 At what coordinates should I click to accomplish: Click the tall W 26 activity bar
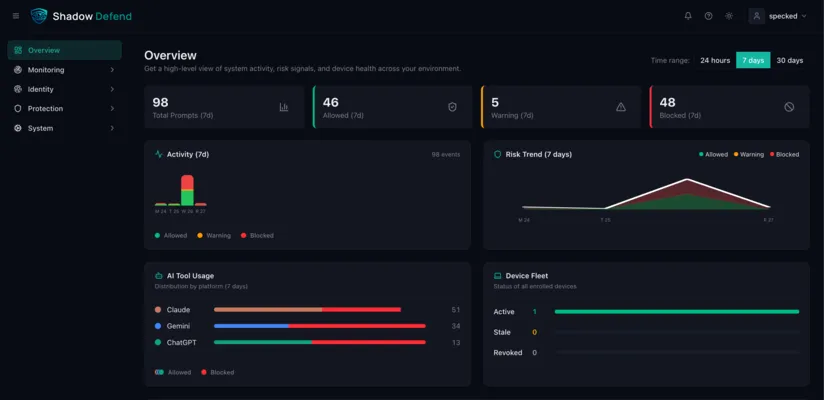(x=187, y=190)
